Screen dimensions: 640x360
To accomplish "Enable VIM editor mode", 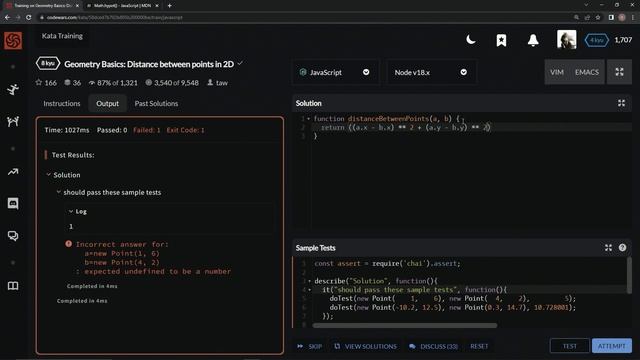I will click(557, 72).
